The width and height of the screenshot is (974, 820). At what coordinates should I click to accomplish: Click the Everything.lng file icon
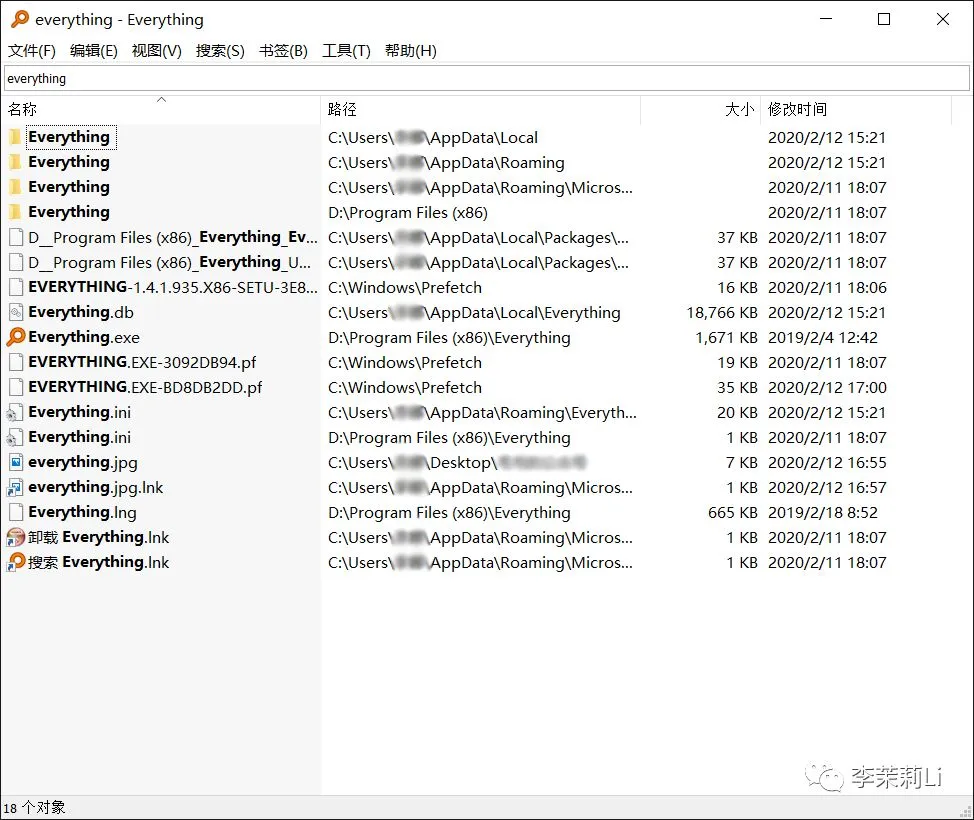[16, 512]
